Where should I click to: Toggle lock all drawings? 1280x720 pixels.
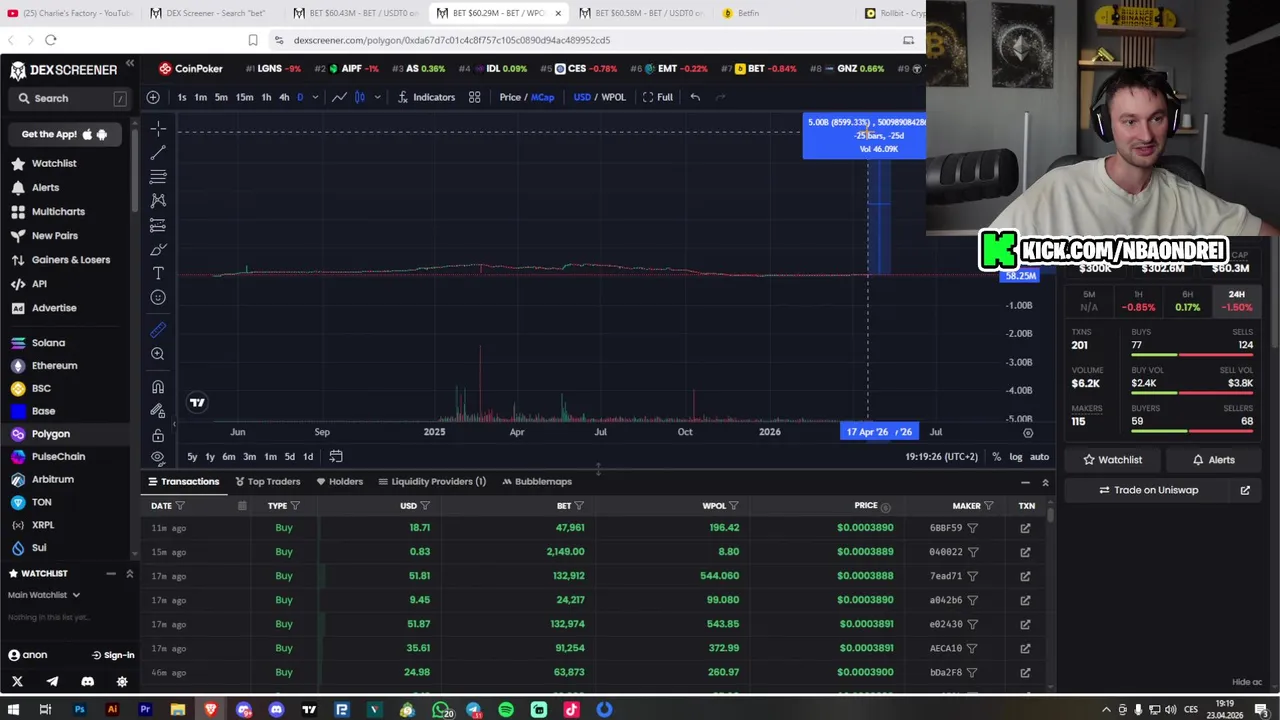click(158, 436)
